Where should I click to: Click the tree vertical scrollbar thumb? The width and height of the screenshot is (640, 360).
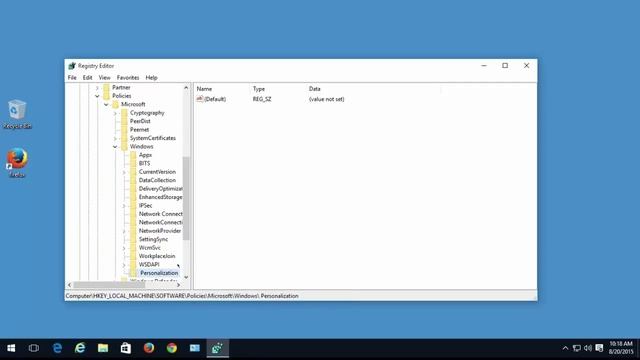(x=186, y=198)
